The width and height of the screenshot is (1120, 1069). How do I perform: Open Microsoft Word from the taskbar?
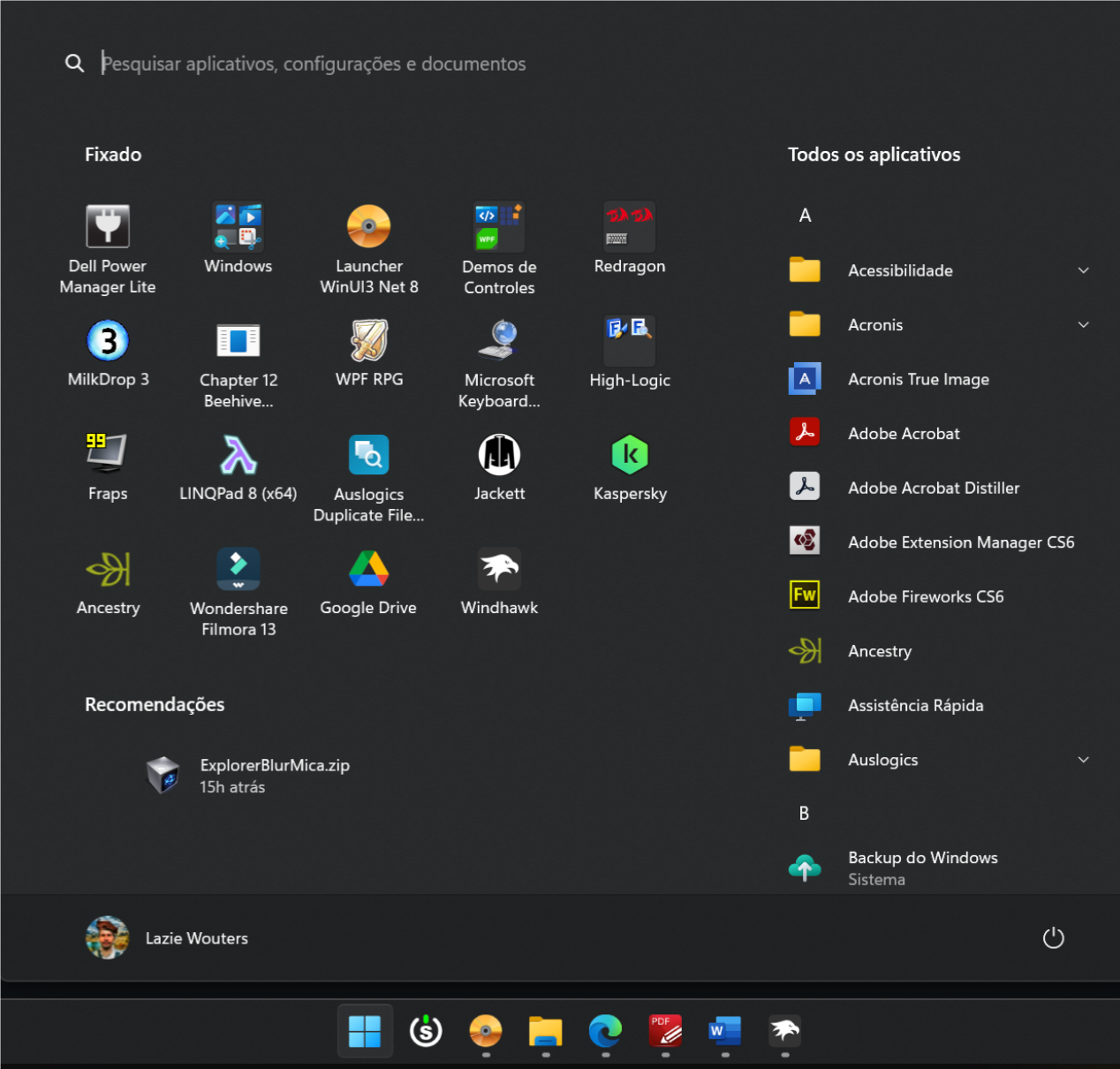pyautogui.click(x=724, y=1034)
